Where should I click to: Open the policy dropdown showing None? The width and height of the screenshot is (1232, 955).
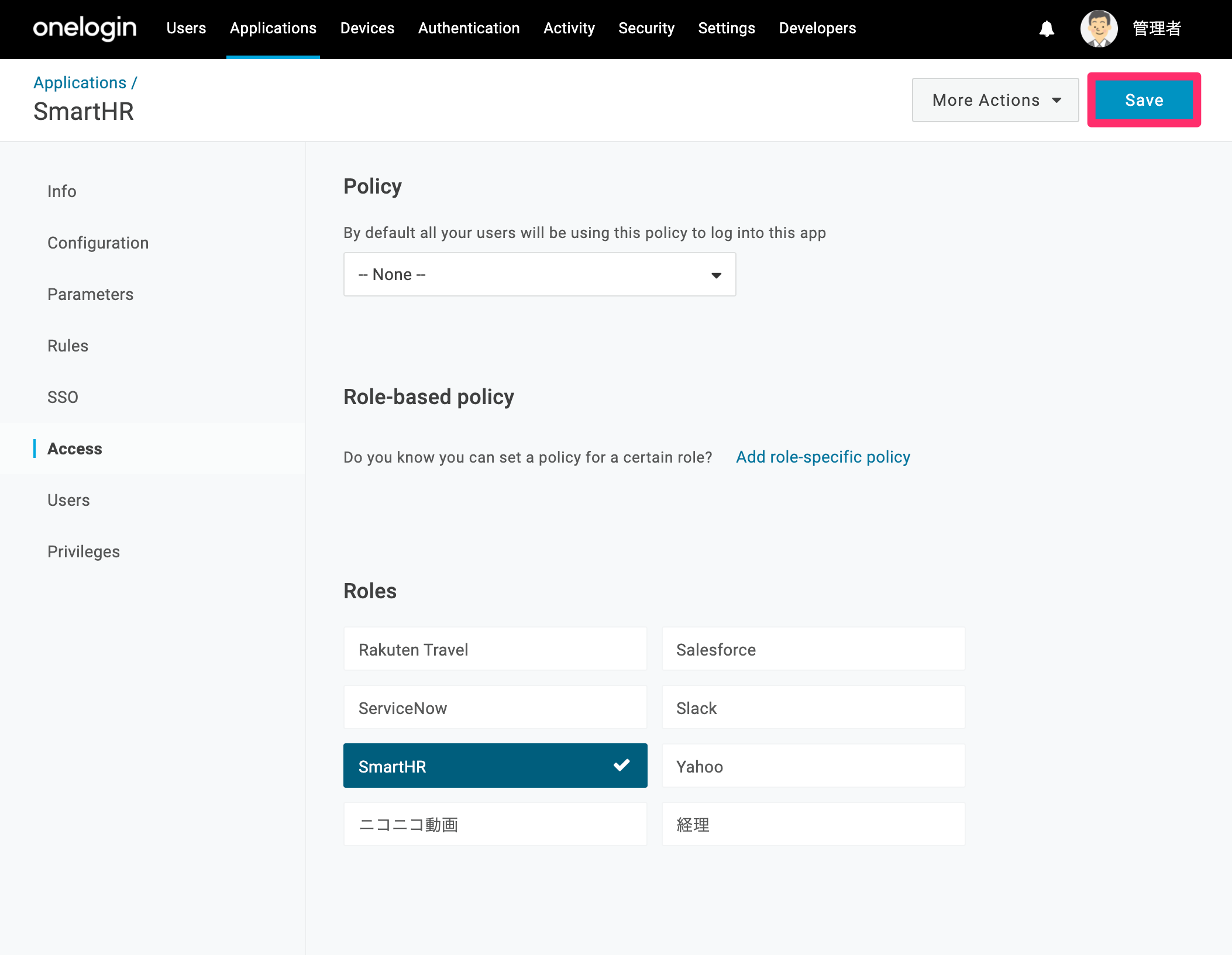click(x=539, y=274)
